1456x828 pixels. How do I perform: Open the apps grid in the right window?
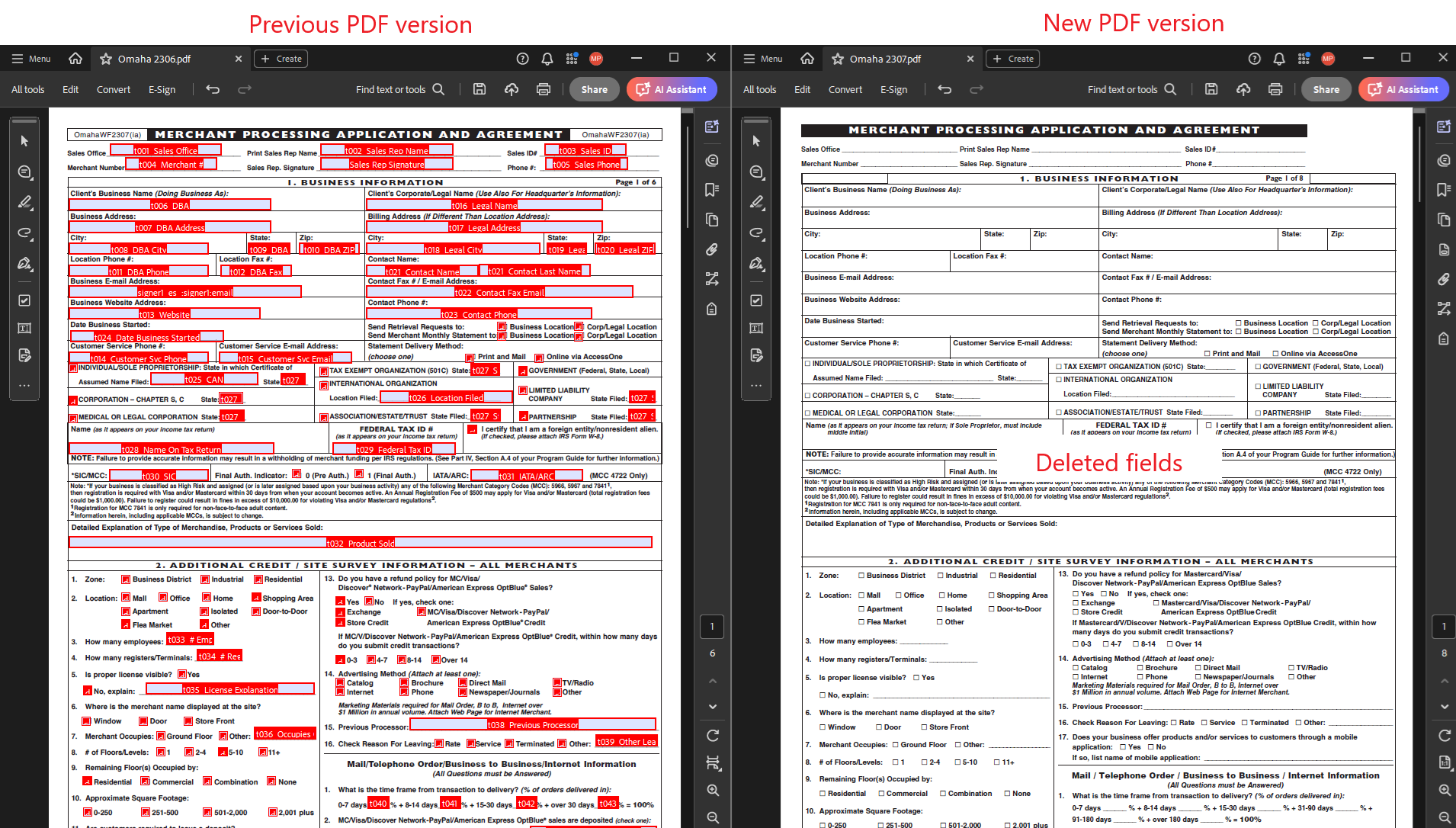[1304, 59]
